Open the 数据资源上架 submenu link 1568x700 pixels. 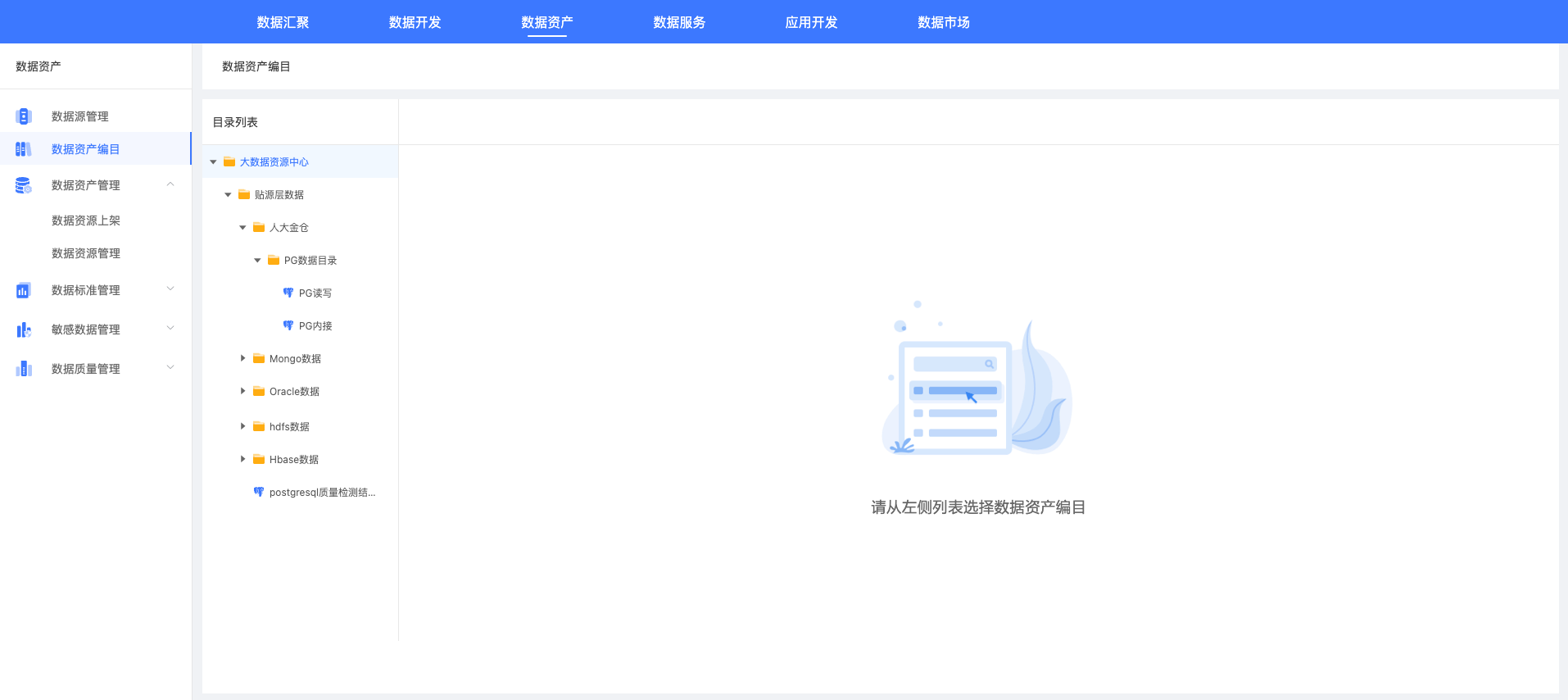(86, 220)
